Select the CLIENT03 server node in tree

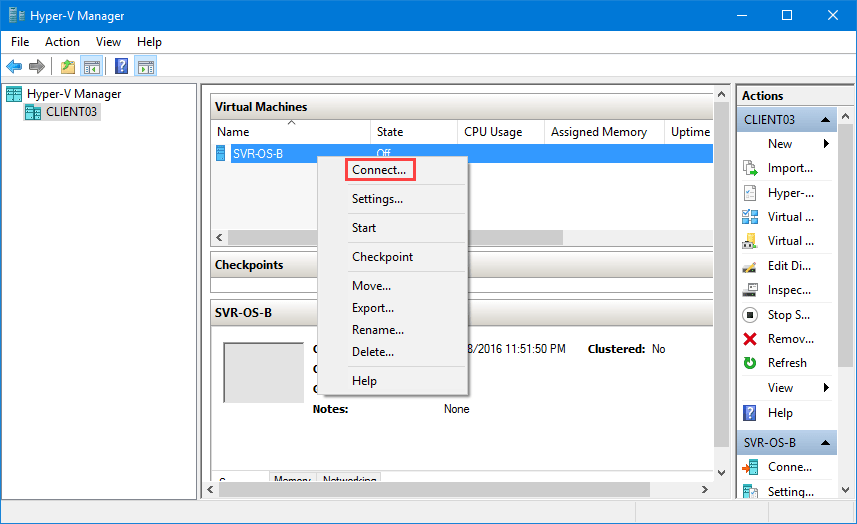(x=62, y=112)
